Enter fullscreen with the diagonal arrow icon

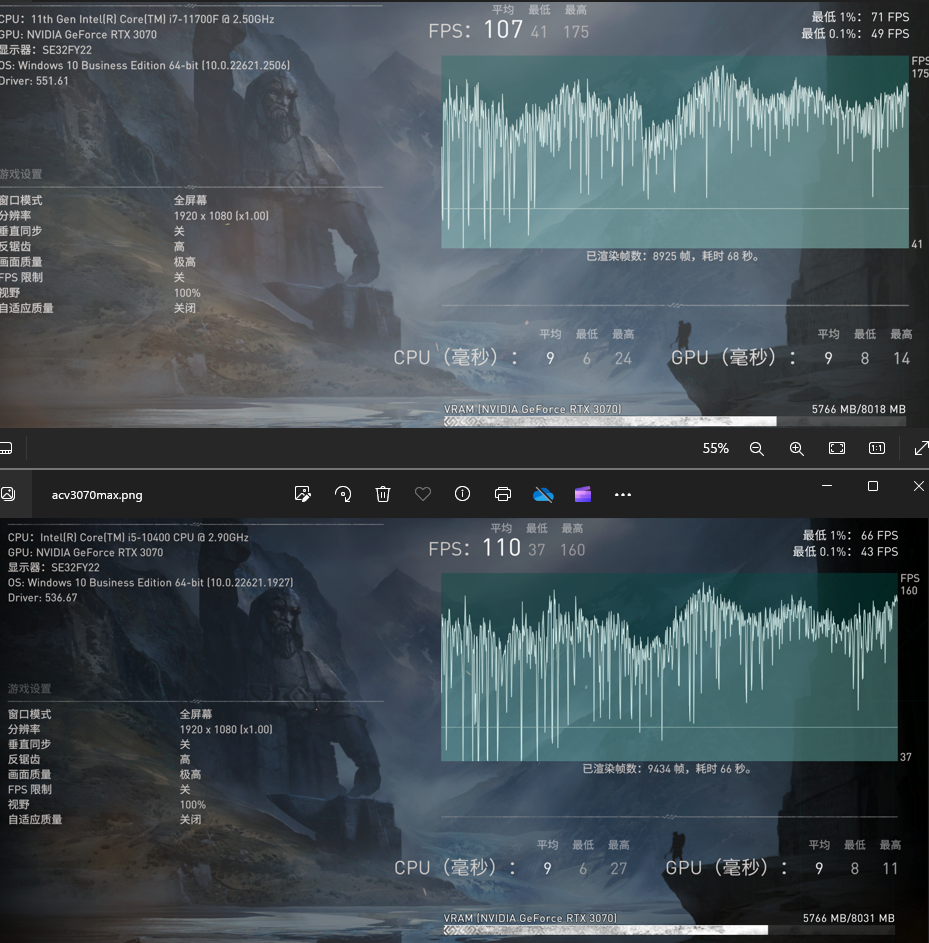[x=921, y=448]
